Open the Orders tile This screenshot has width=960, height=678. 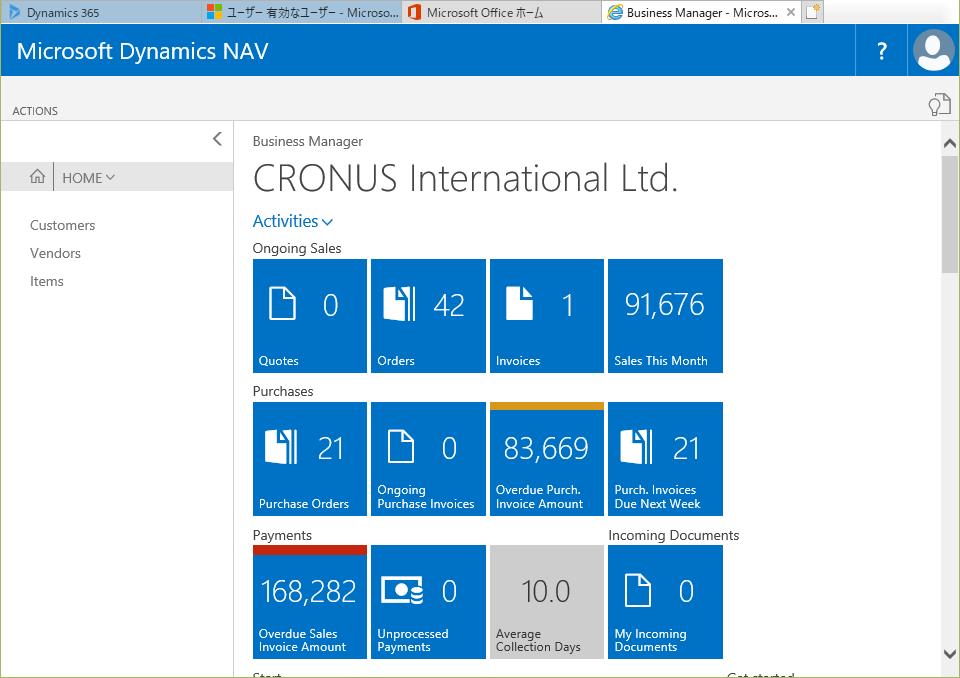(428, 316)
